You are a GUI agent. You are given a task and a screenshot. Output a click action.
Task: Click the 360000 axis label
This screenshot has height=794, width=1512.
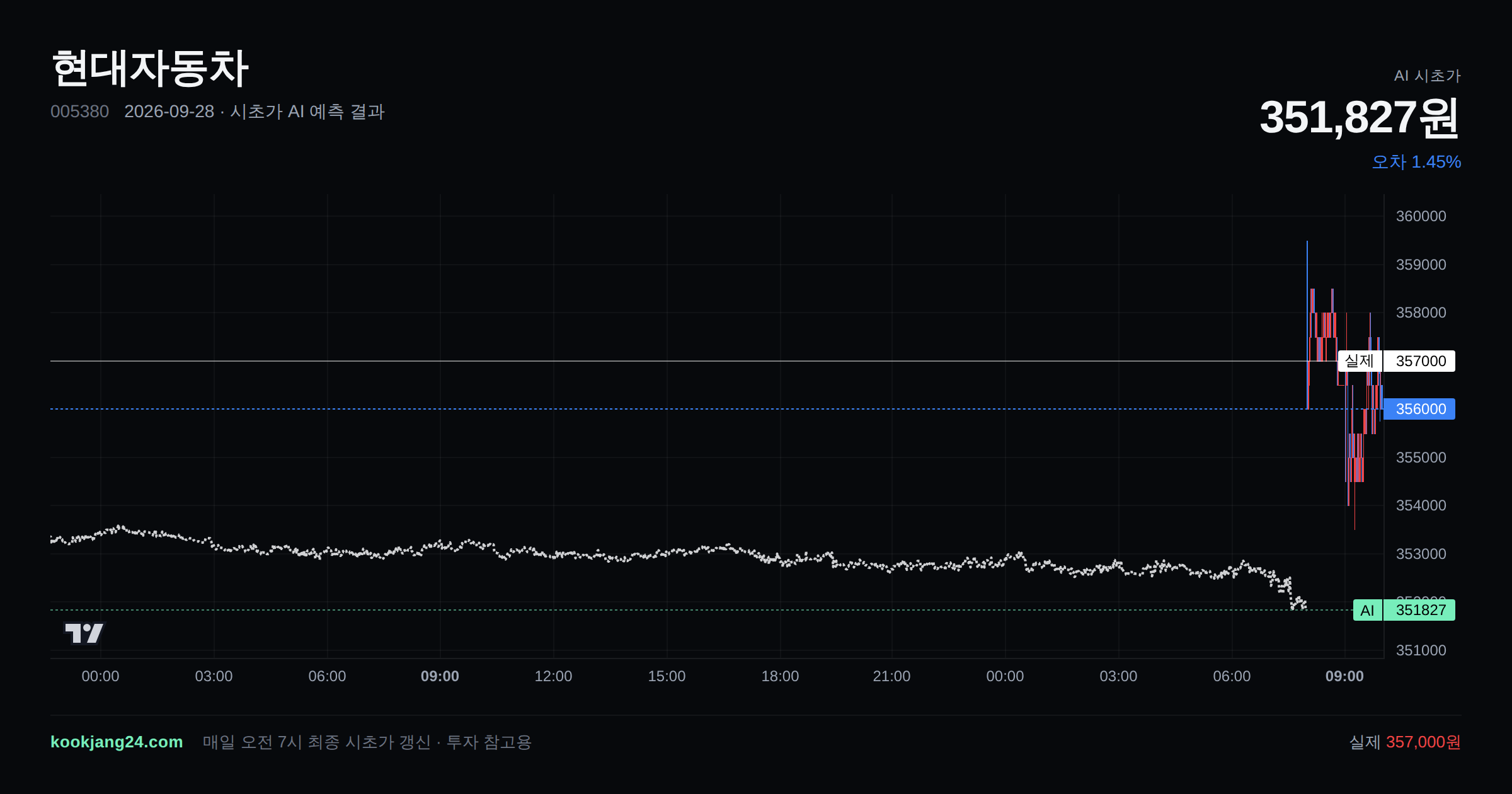click(1421, 216)
